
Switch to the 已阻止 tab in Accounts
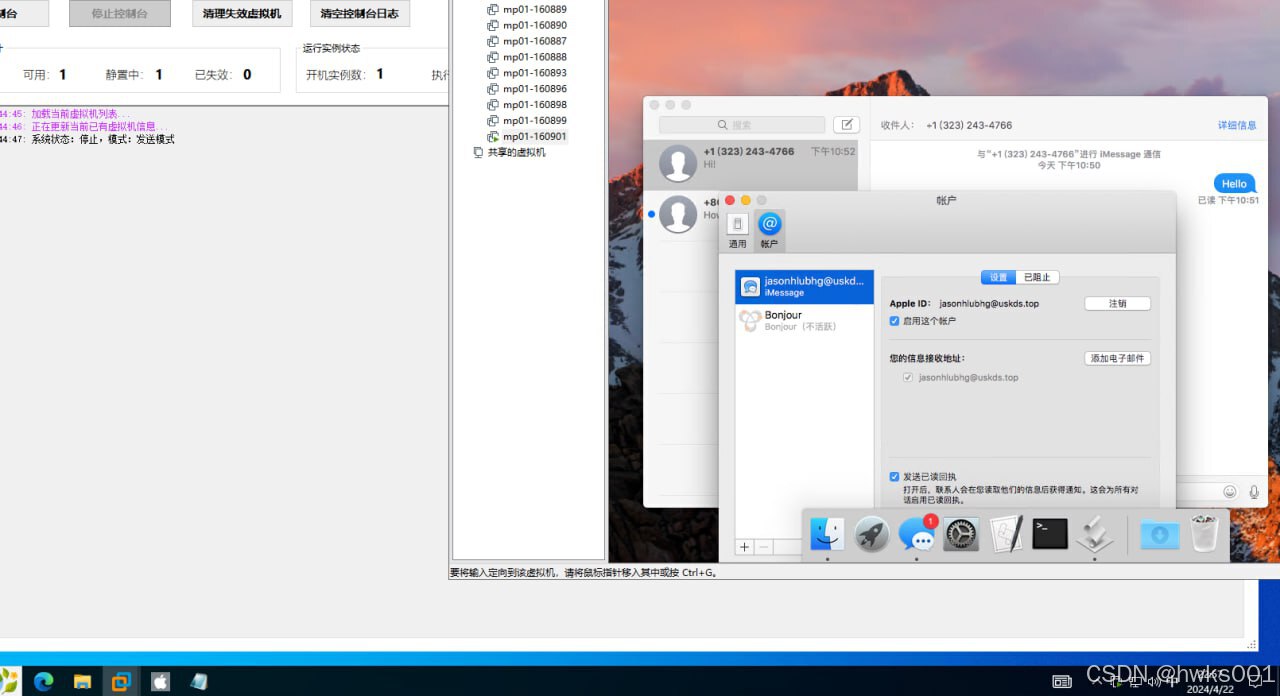pos(1038,277)
